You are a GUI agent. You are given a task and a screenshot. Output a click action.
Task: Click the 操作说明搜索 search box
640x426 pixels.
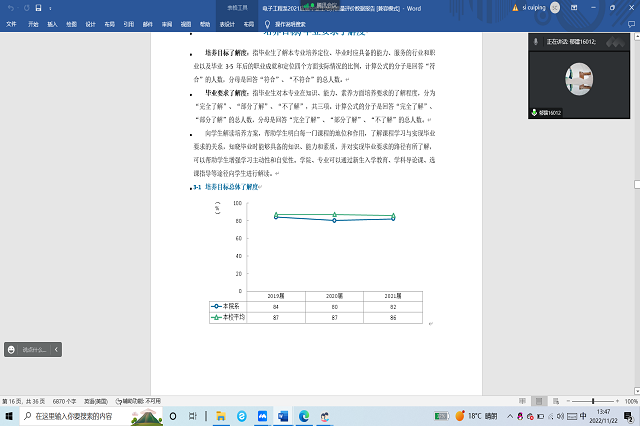290,22
